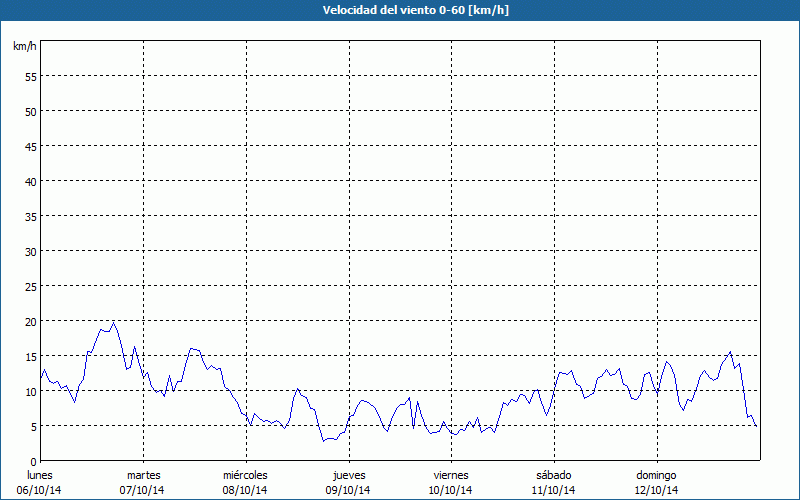Click the 09/10/14 date label
The image size is (800, 500).
point(349,490)
